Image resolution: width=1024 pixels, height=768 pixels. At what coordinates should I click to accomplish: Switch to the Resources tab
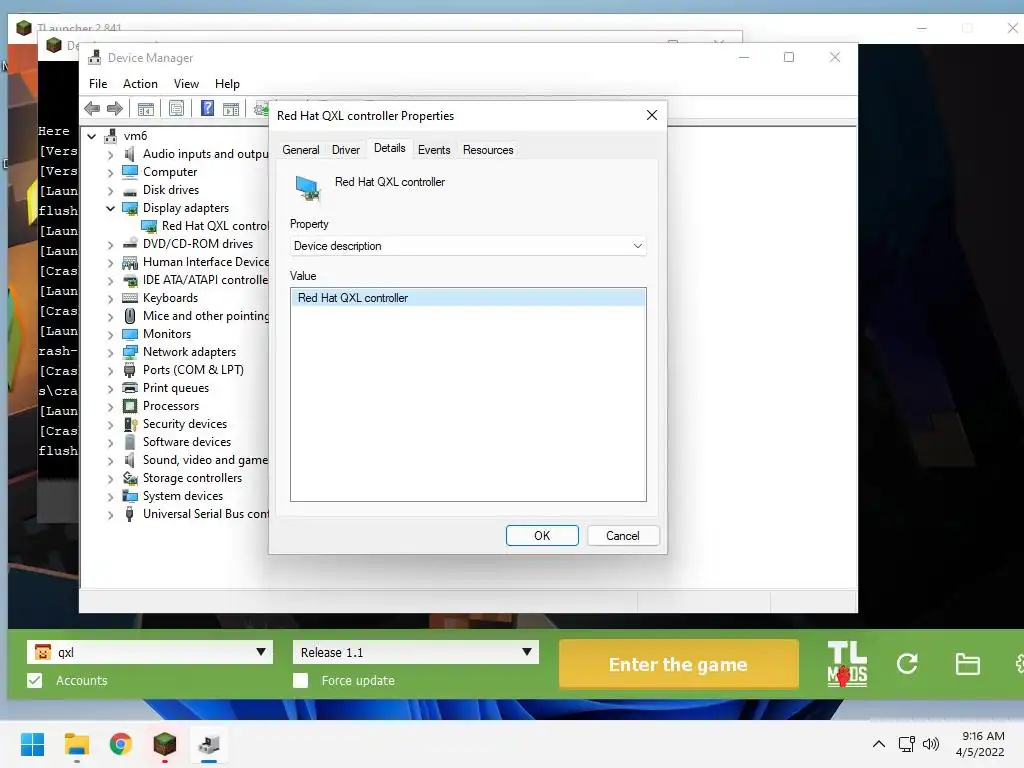488,150
